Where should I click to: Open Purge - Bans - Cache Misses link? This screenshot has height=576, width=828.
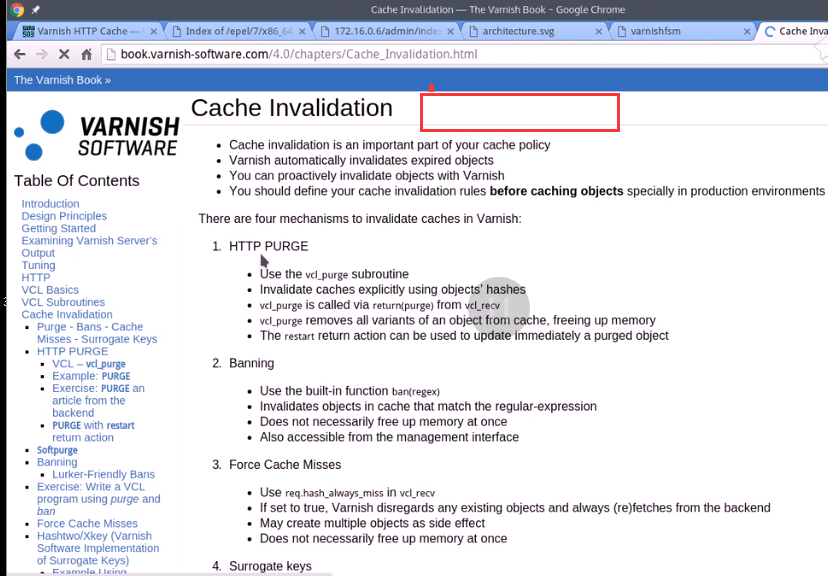(x=97, y=333)
